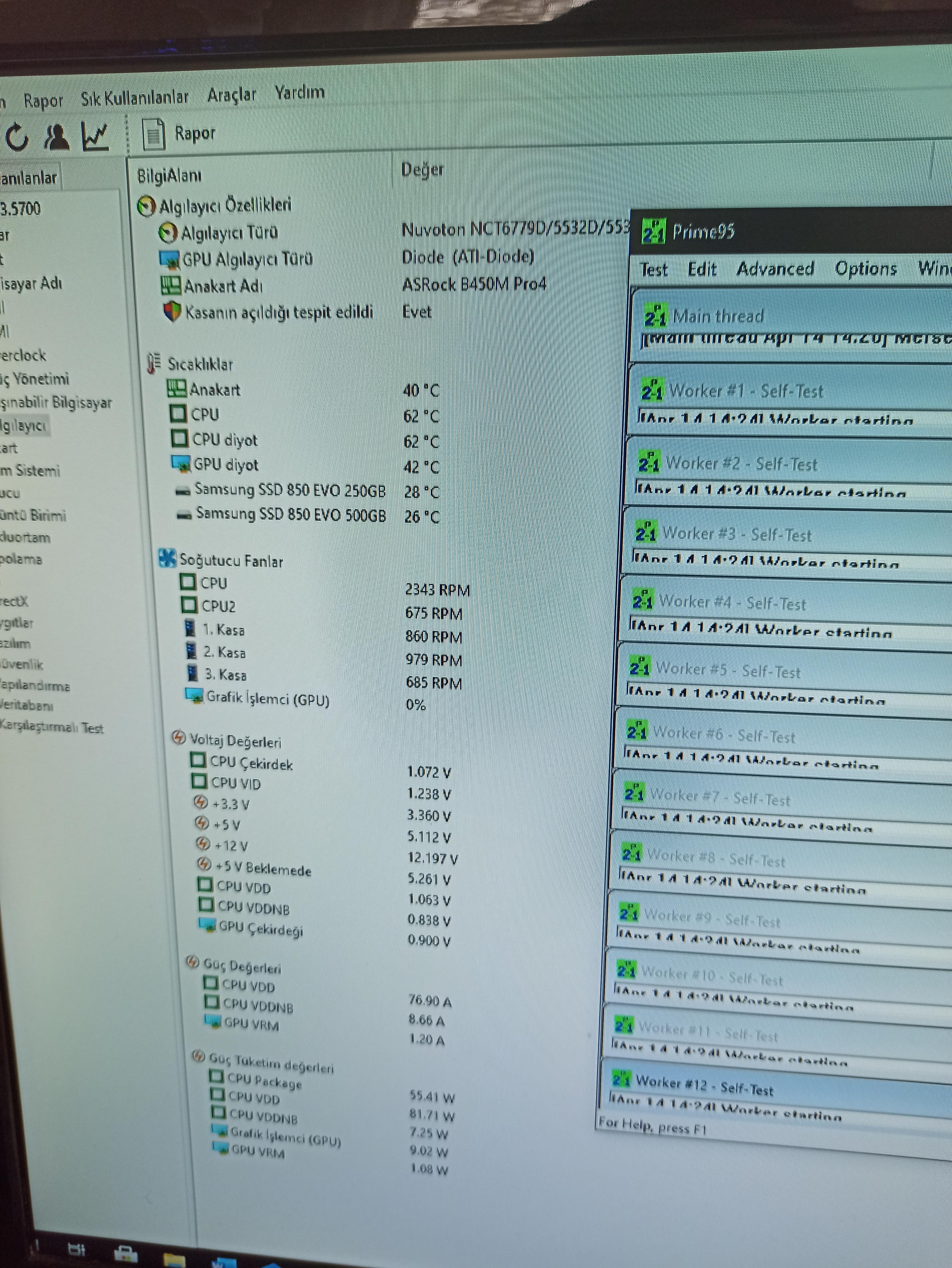Click the GPU Çekirdeği voltage row
Screen dimensions: 952x1268
pyautogui.click(x=324, y=933)
